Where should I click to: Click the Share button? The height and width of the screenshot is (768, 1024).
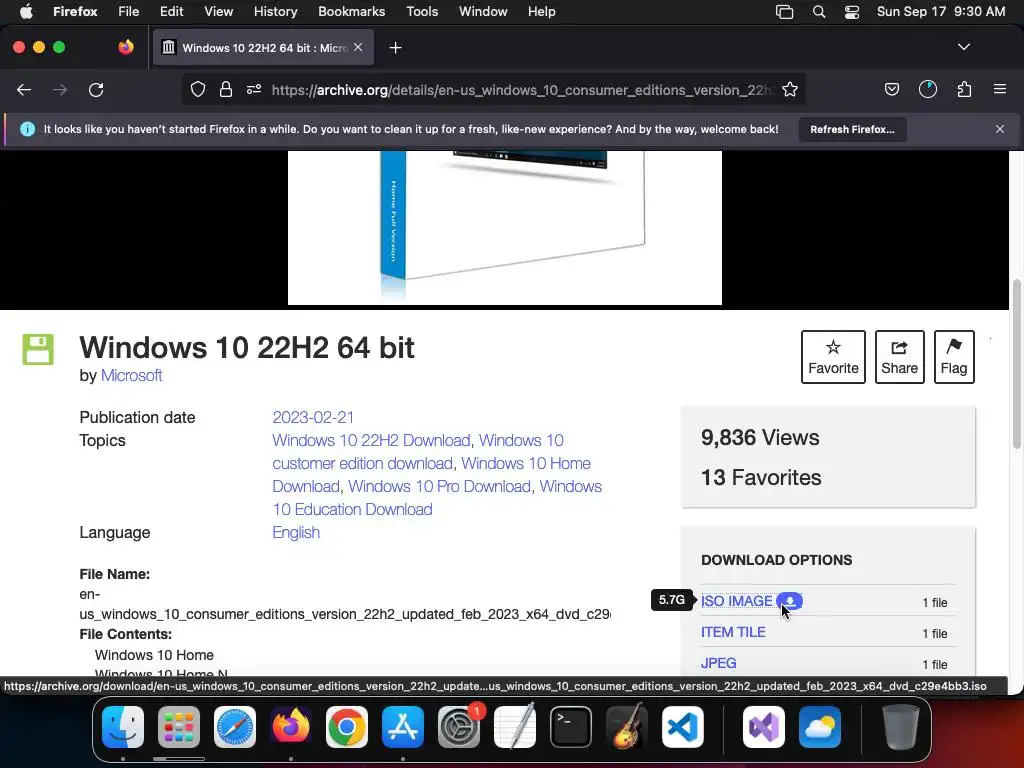[x=899, y=357]
